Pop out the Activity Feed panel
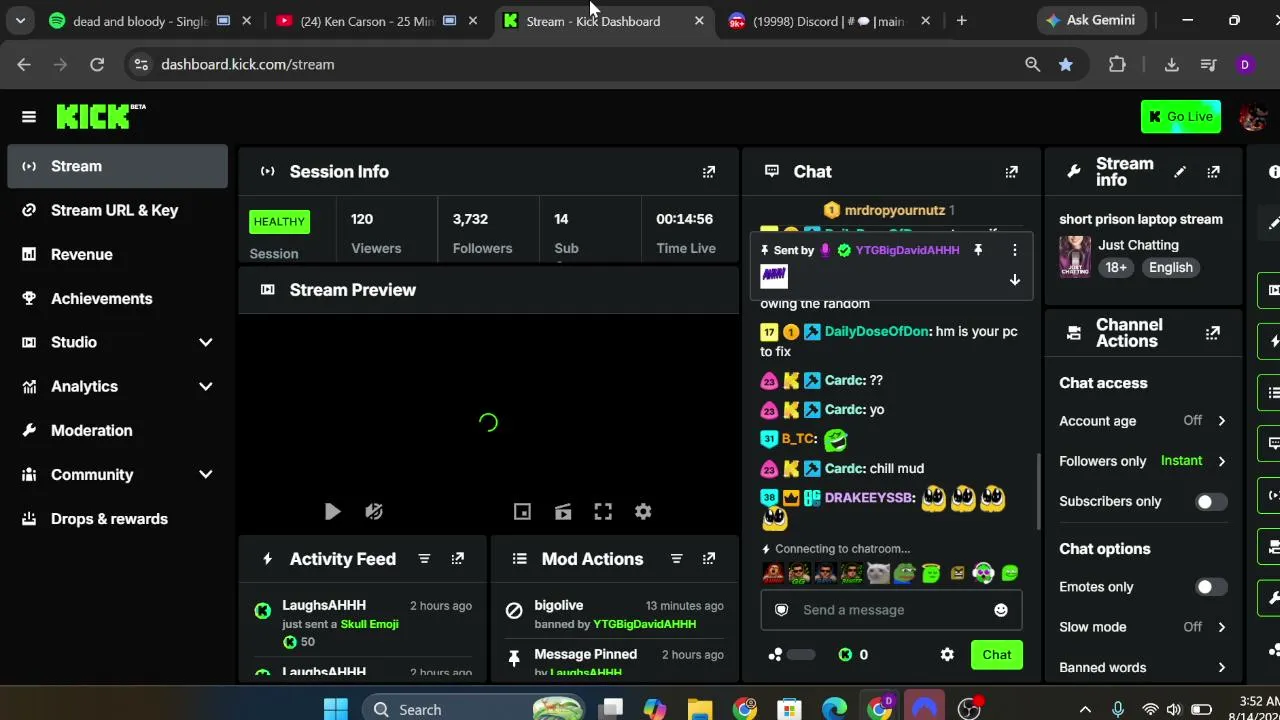1280x720 pixels. pyautogui.click(x=458, y=559)
